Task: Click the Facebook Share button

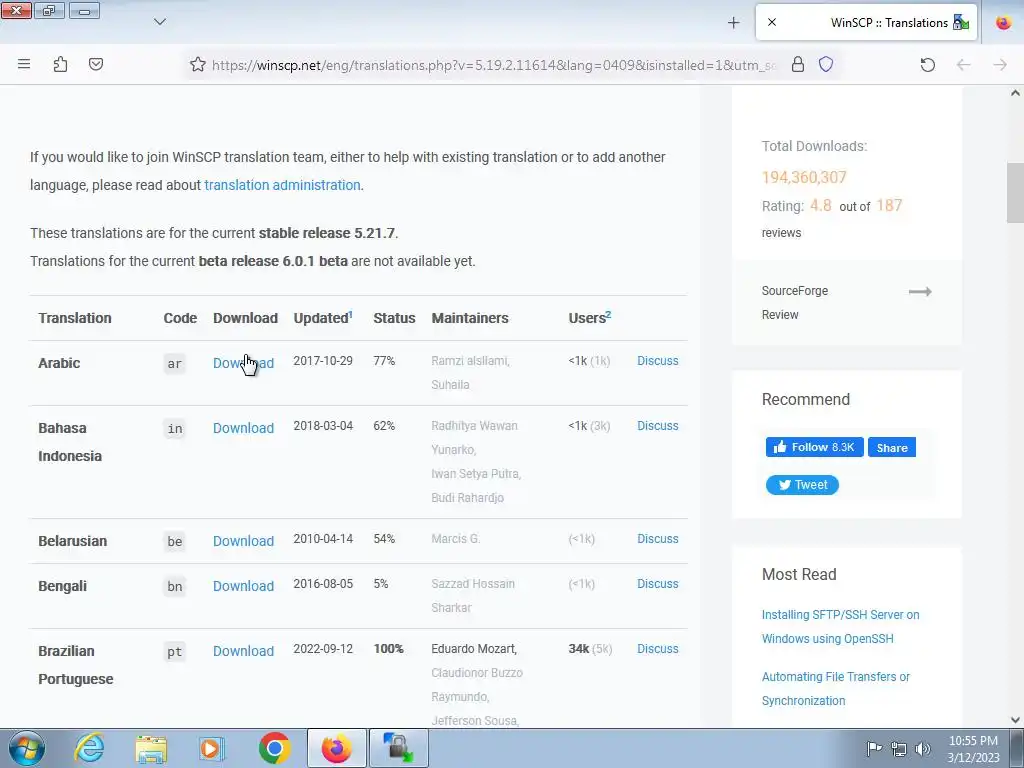Action: [891, 447]
